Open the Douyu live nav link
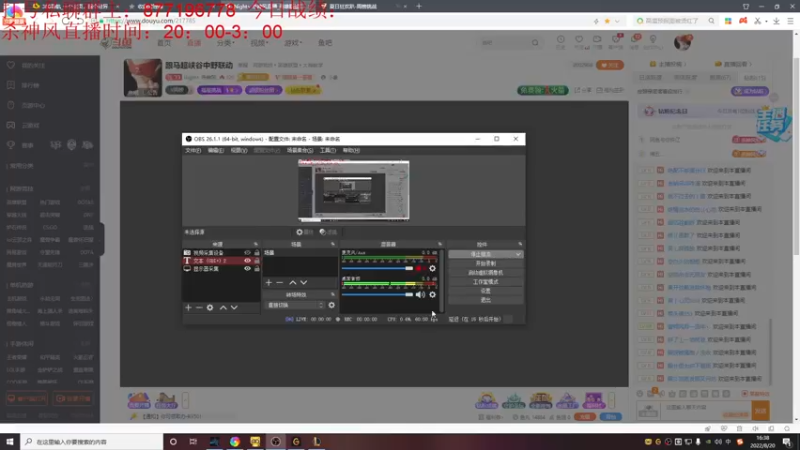The height and width of the screenshot is (450, 800). coord(194,43)
